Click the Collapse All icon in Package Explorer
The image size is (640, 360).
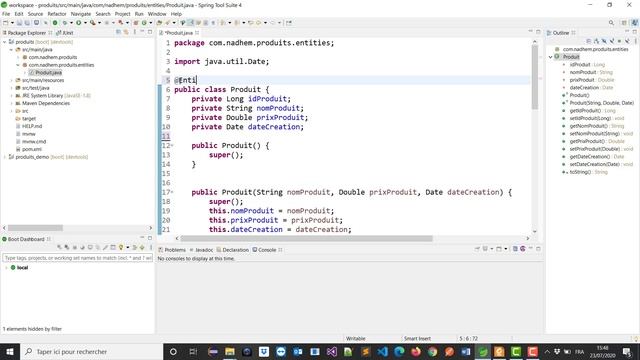pyautogui.click(x=118, y=32)
